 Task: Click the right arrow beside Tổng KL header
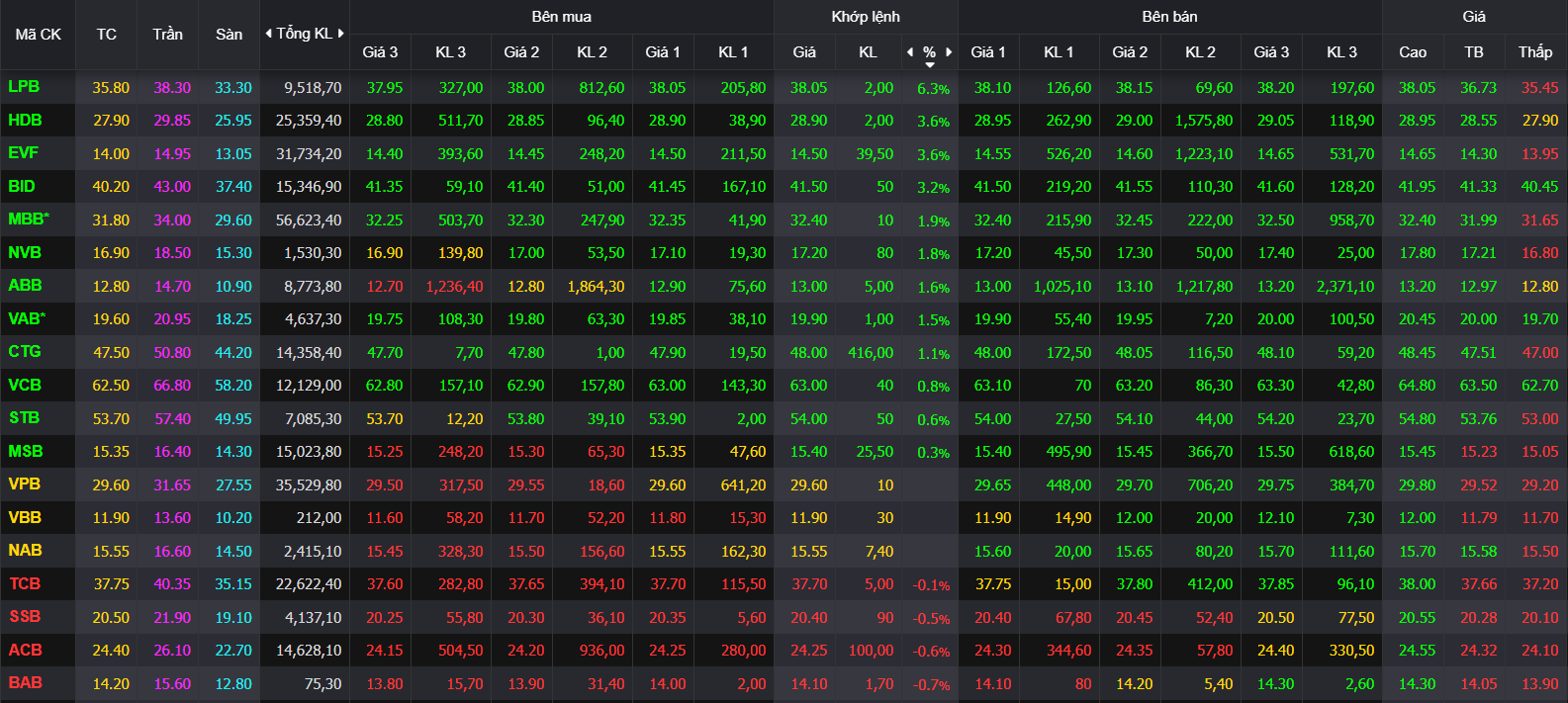341,34
